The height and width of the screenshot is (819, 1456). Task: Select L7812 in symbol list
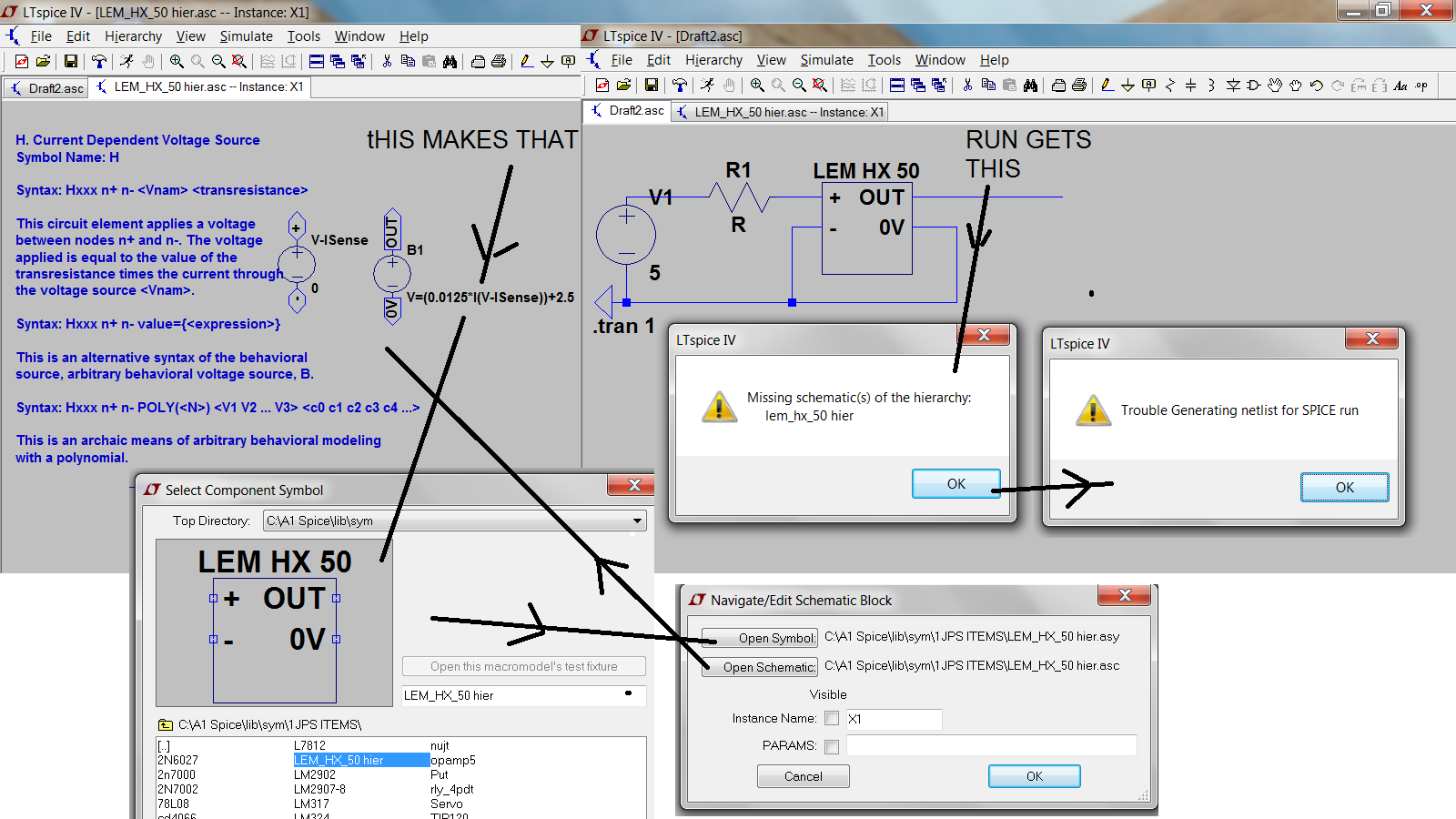pyautogui.click(x=309, y=745)
